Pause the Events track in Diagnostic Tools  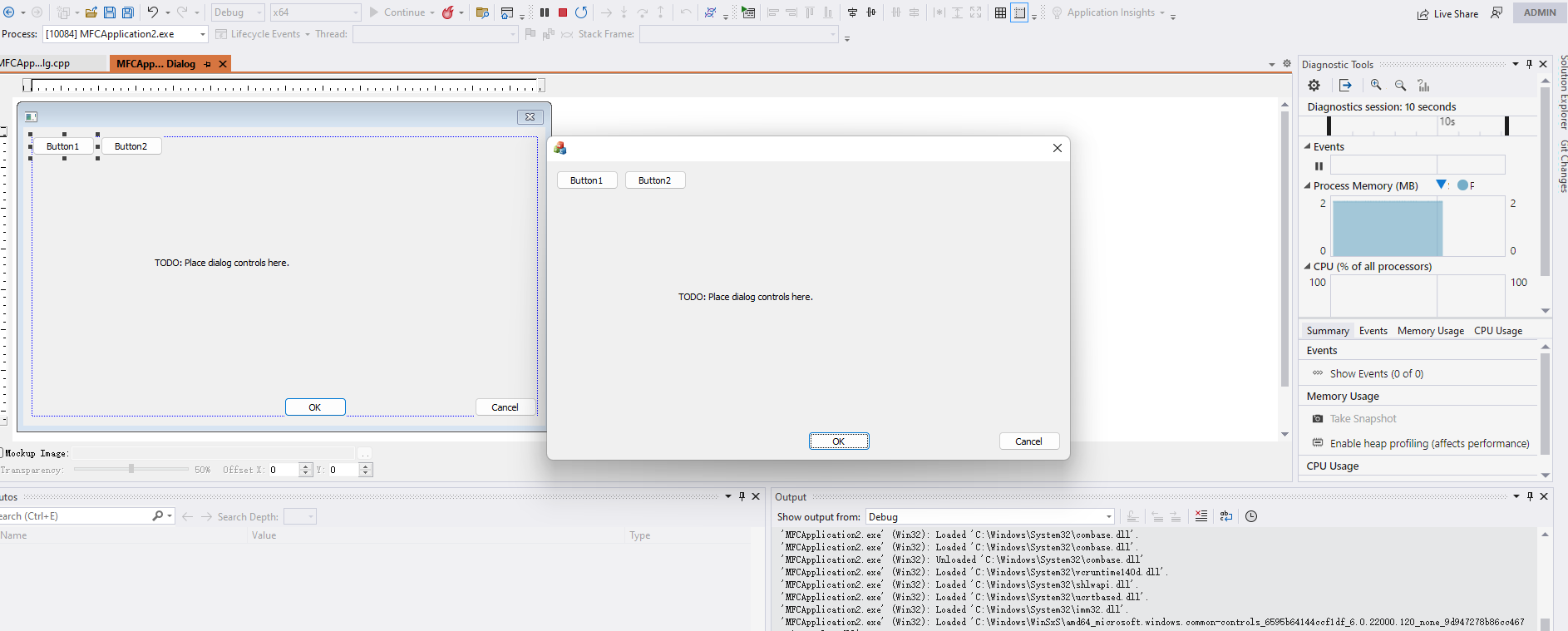point(1319,165)
